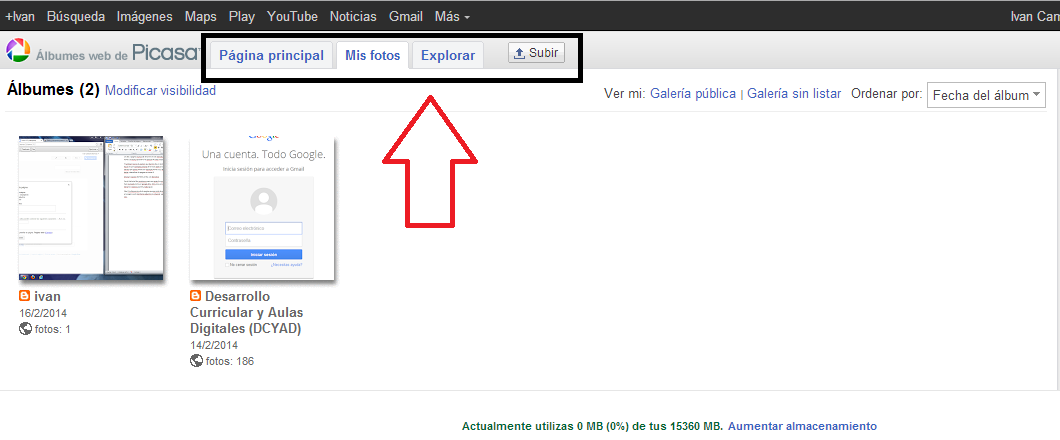
Task: Open Play from the top bar
Action: [242, 16]
